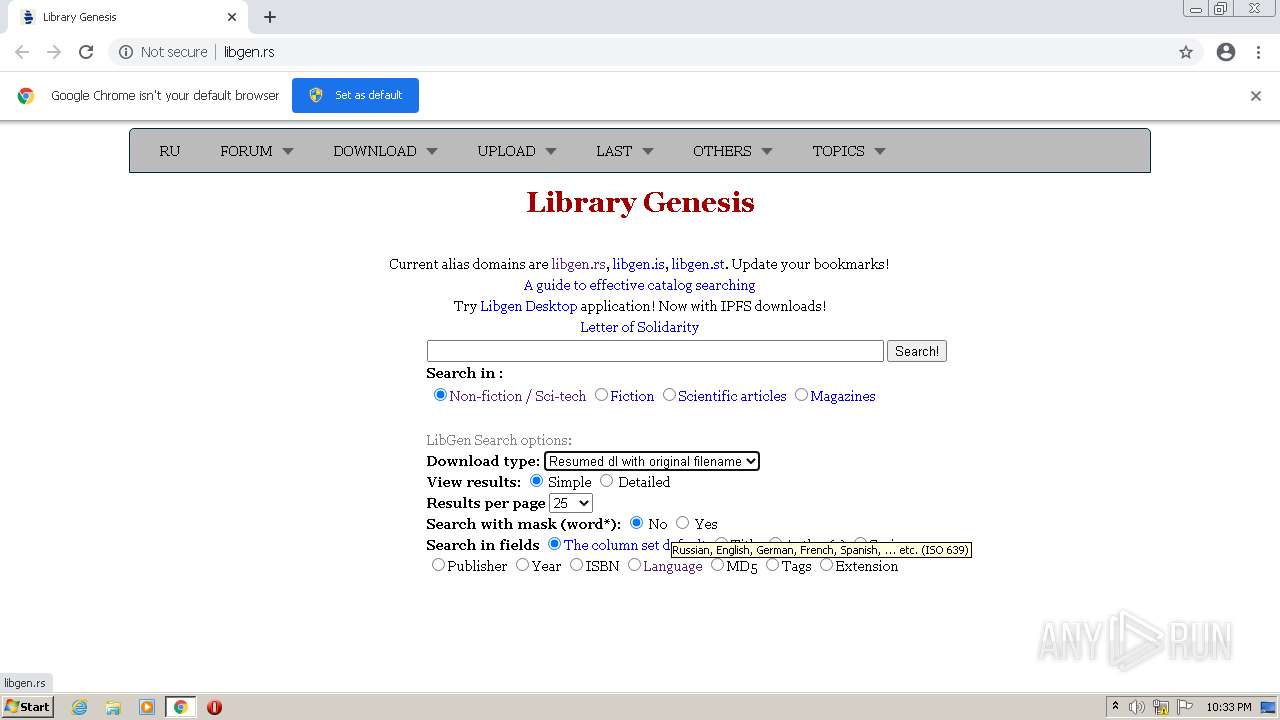Open the OTHERS menu
The height and width of the screenshot is (720, 1280).
[x=732, y=151]
